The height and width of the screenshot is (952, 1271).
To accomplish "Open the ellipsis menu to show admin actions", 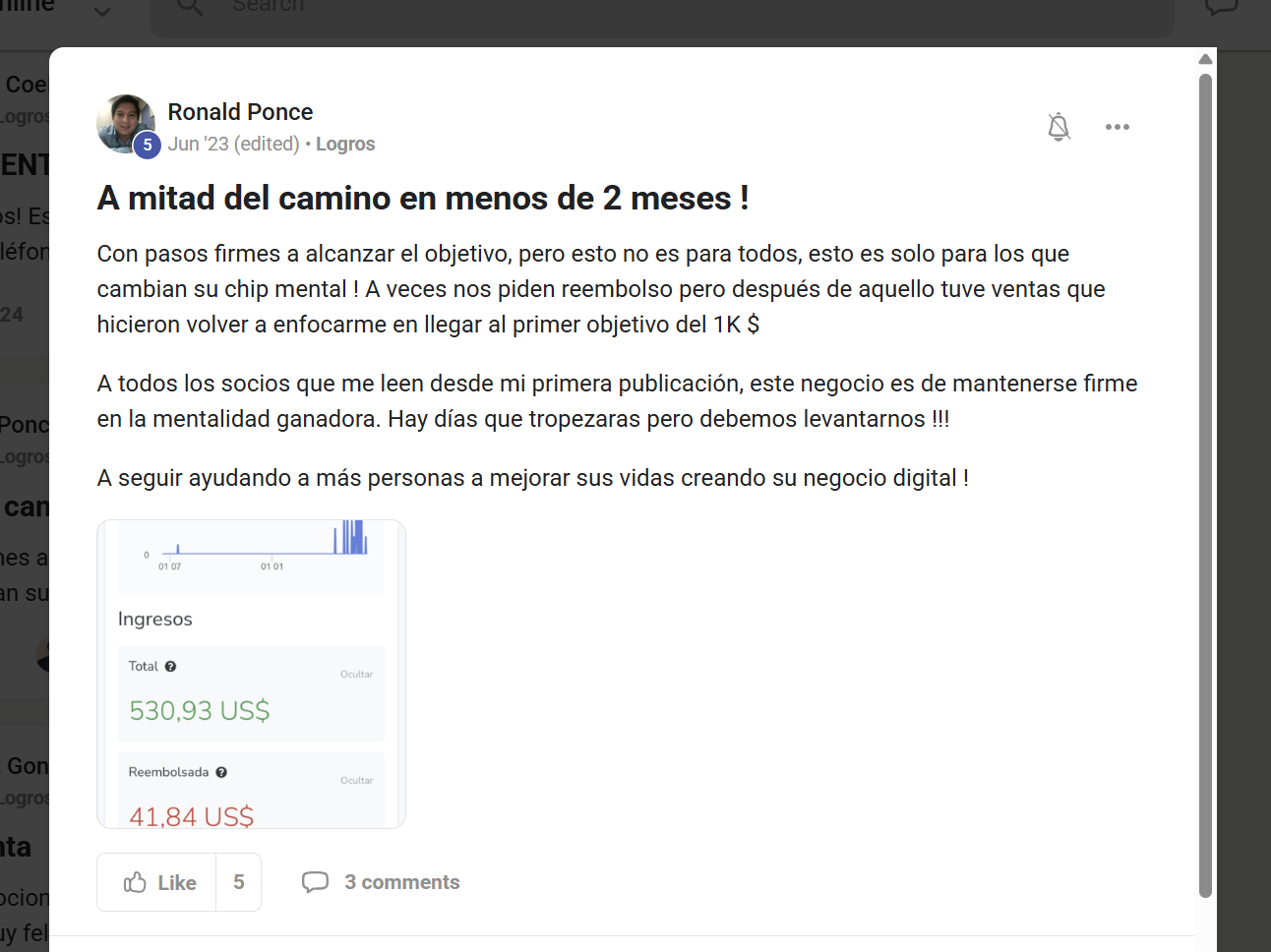I will point(1118,126).
